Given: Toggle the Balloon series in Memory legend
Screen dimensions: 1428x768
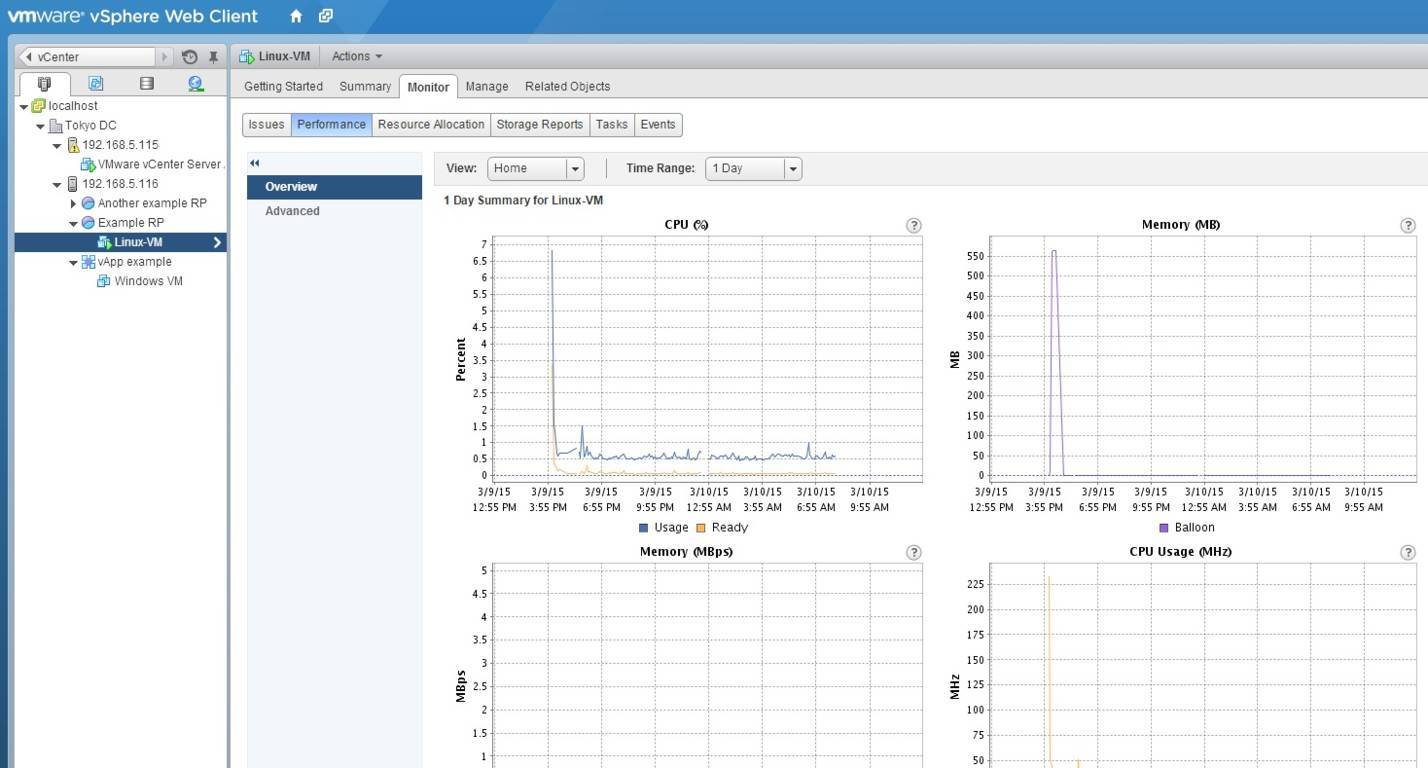Looking at the screenshot, I should click(1187, 528).
